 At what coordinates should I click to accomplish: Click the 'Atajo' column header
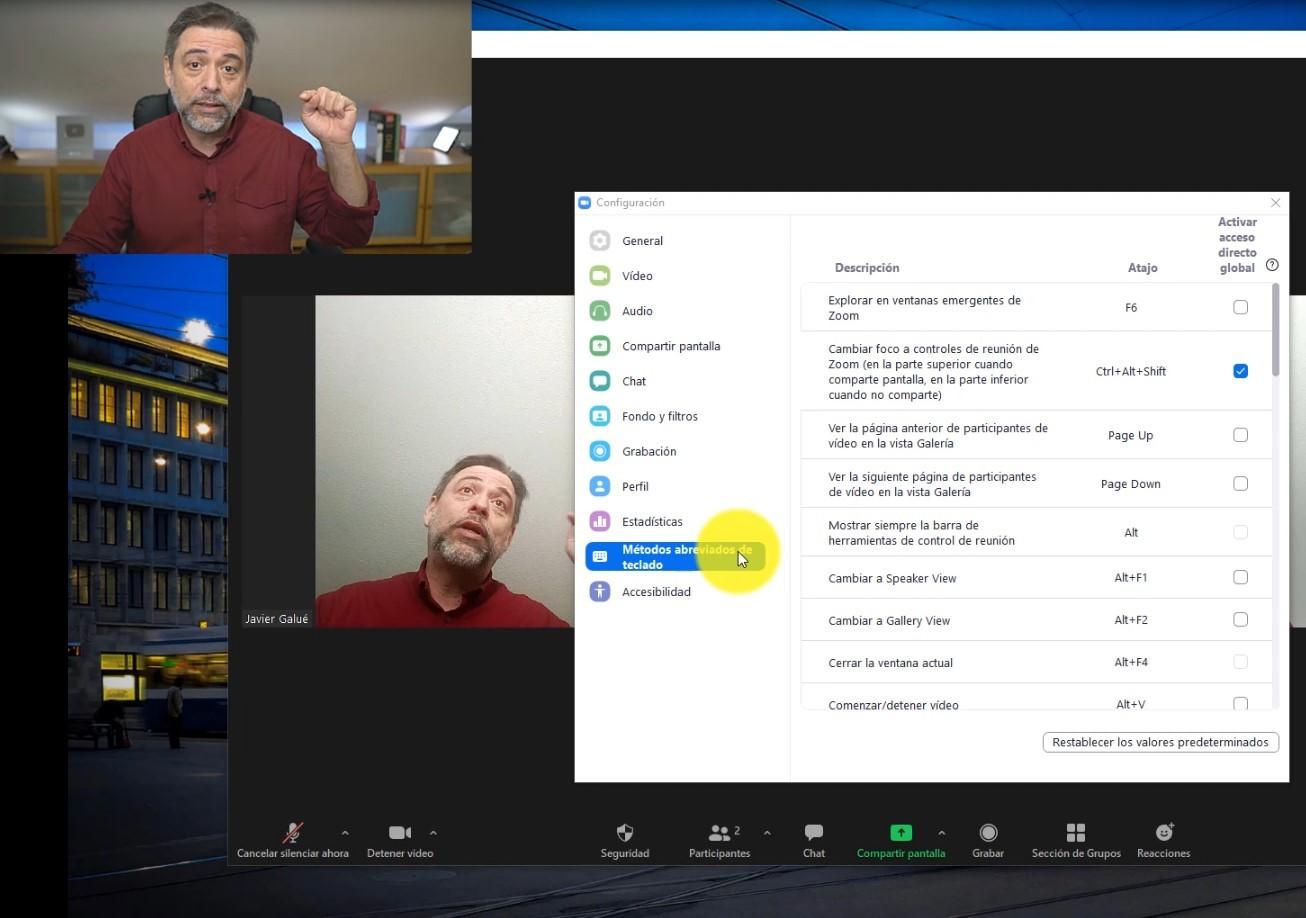1142,268
